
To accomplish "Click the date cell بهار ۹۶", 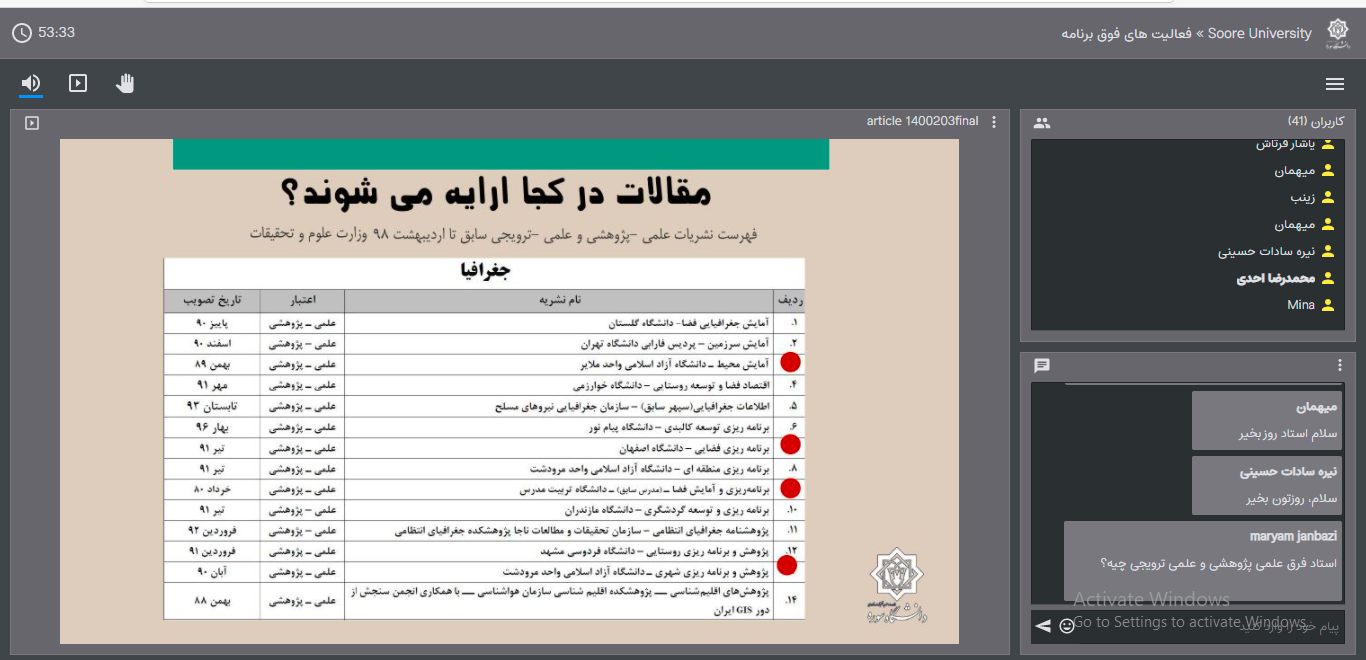I will (213, 427).
